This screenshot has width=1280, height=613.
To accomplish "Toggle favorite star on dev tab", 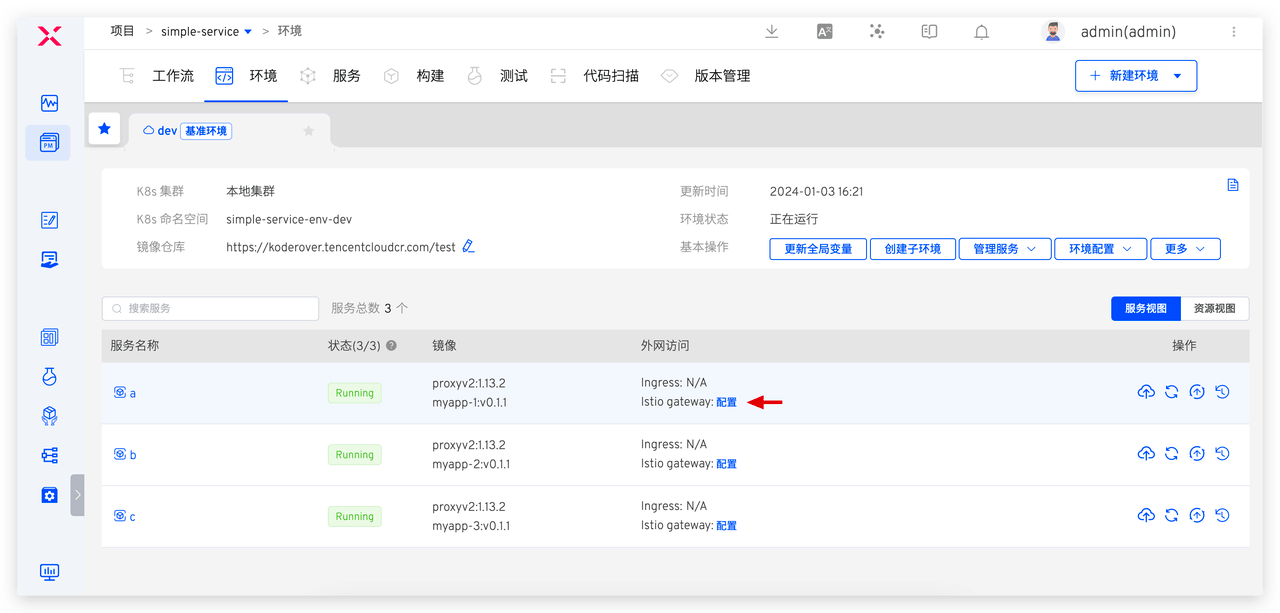I will pos(309,131).
